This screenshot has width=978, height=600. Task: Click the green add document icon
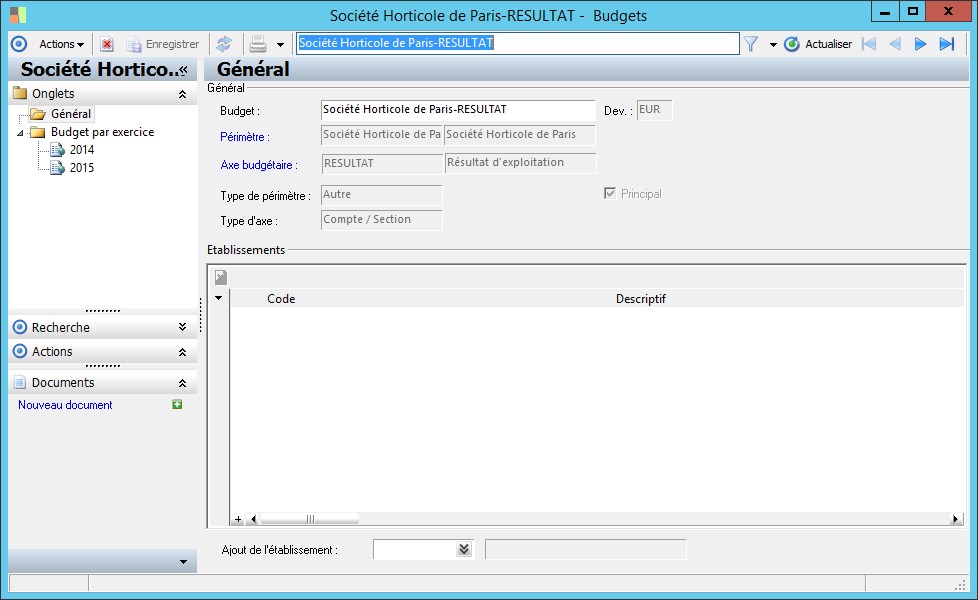(x=177, y=405)
